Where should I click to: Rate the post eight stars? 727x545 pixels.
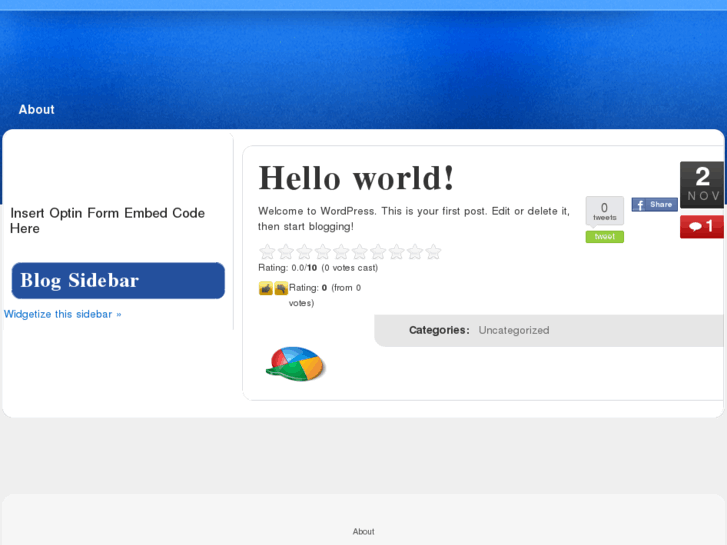(x=396, y=252)
